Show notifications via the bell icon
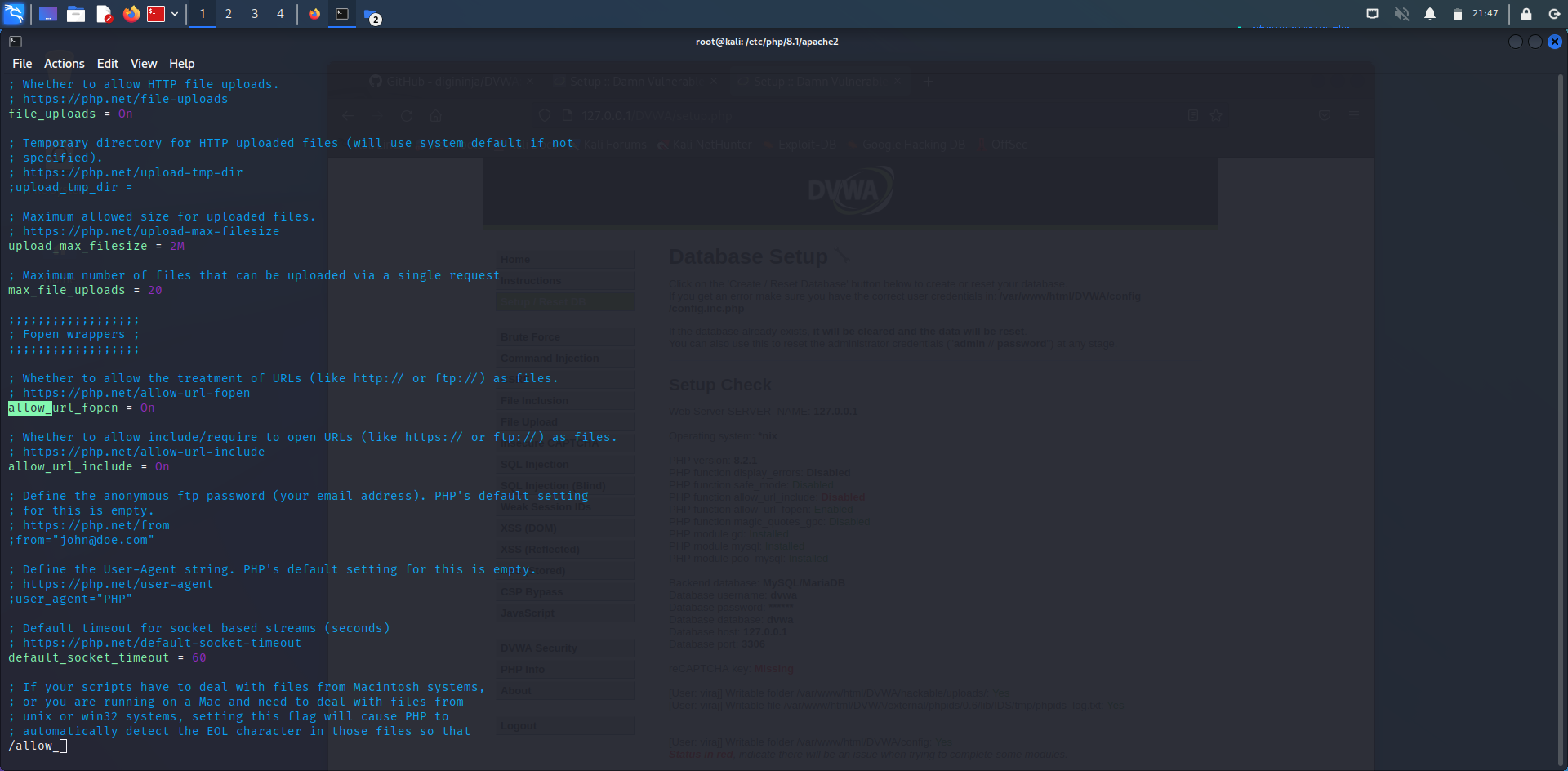Screen dimensions: 1568x771 (x=1432, y=13)
